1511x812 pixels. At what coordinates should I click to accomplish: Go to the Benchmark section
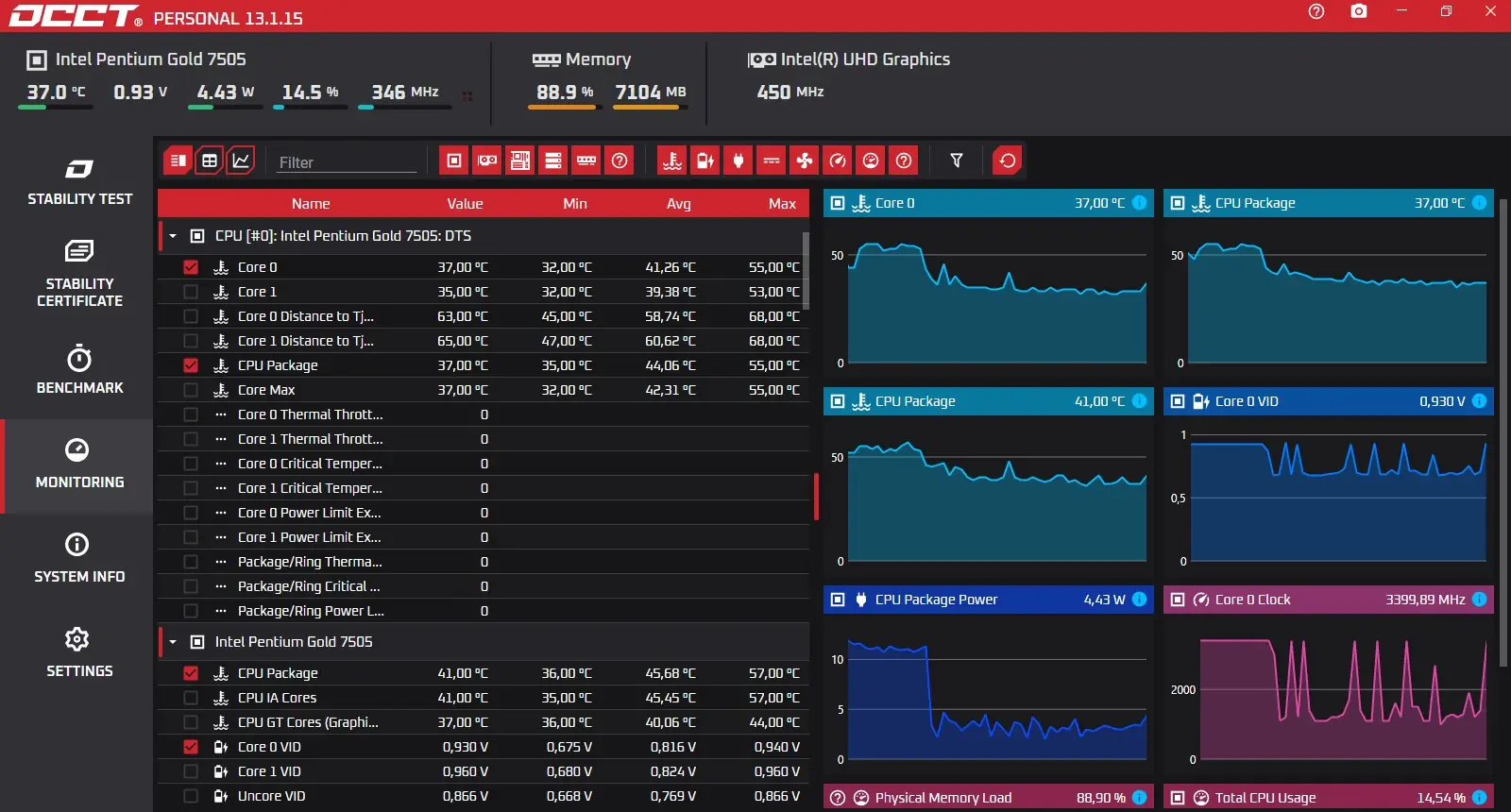pyautogui.click(x=79, y=371)
